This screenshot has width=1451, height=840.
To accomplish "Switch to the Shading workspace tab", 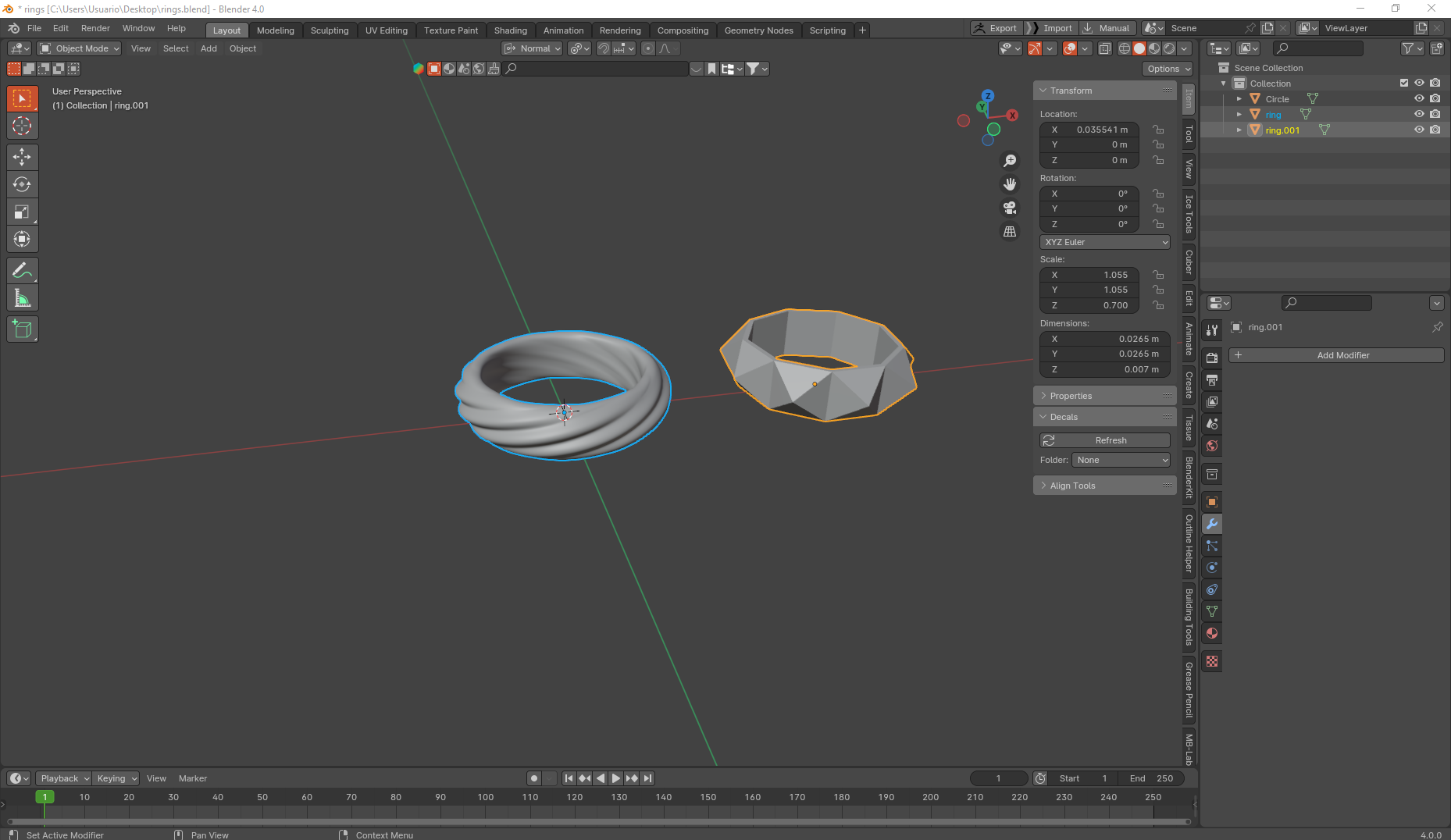I will pos(511,30).
